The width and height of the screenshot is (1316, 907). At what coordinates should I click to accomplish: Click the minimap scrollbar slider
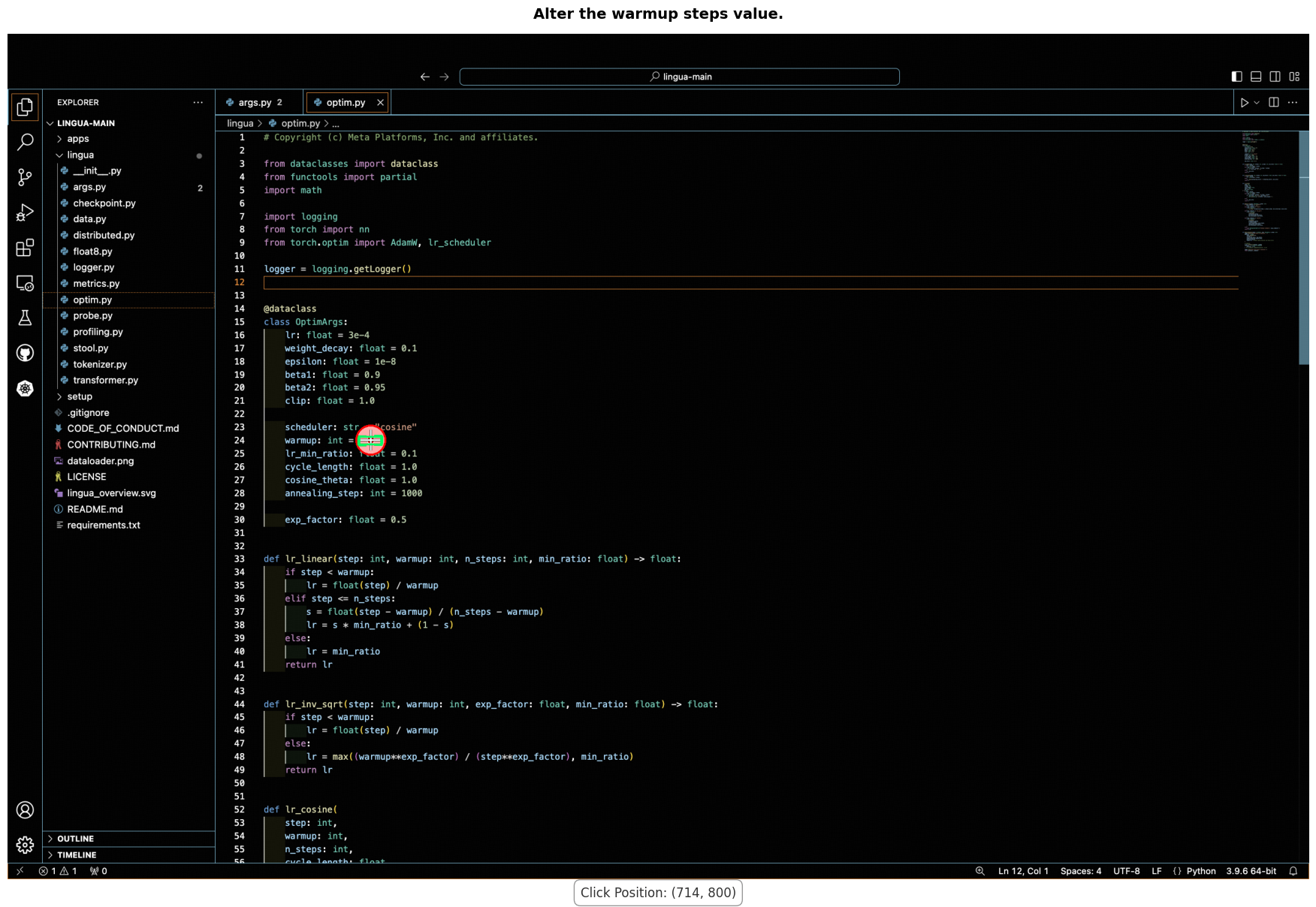coord(1303,248)
